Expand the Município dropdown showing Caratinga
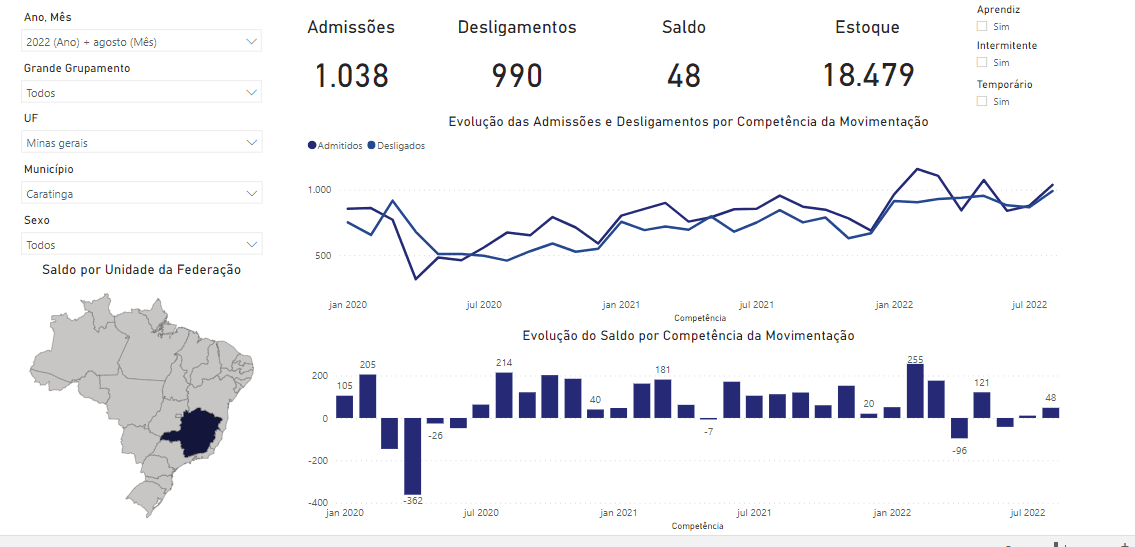This screenshot has height=547, width=1135. click(141, 194)
